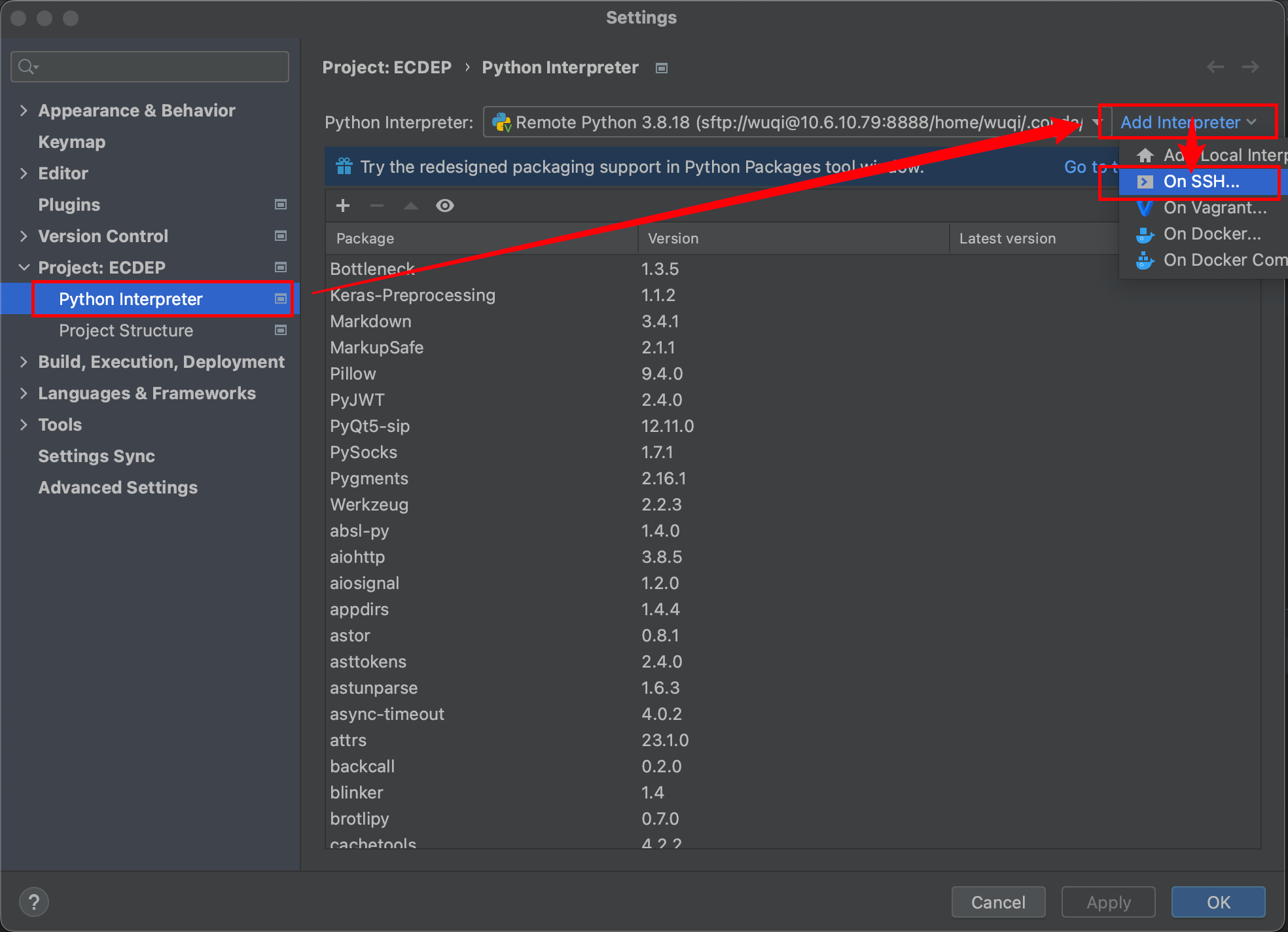Expand the Build, Execution, Deployment section

(24, 361)
